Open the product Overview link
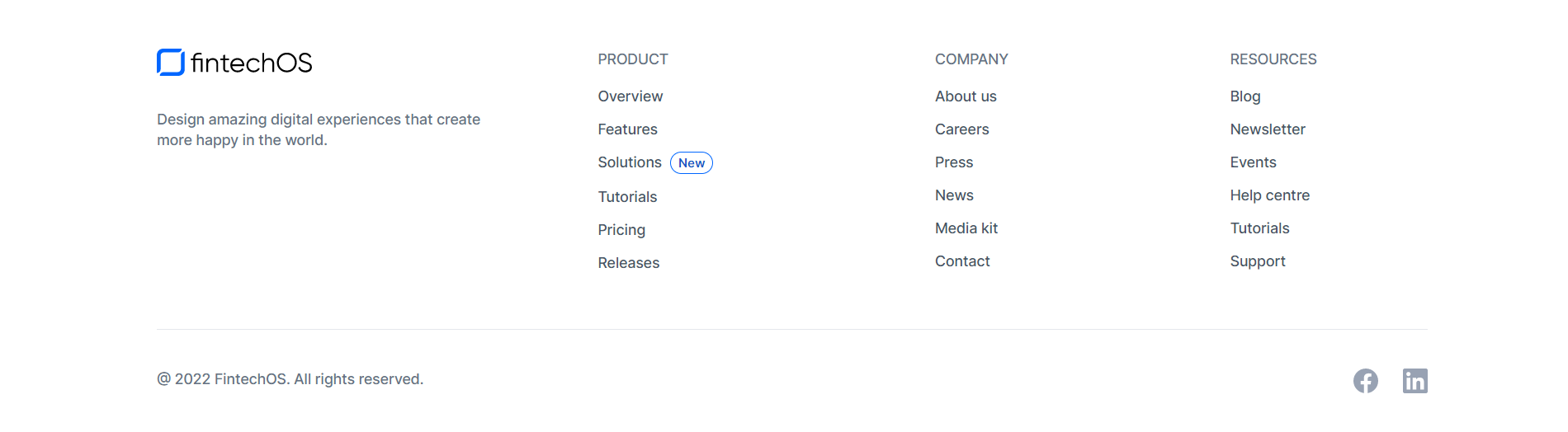The height and width of the screenshot is (432, 1568). (630, 96)
